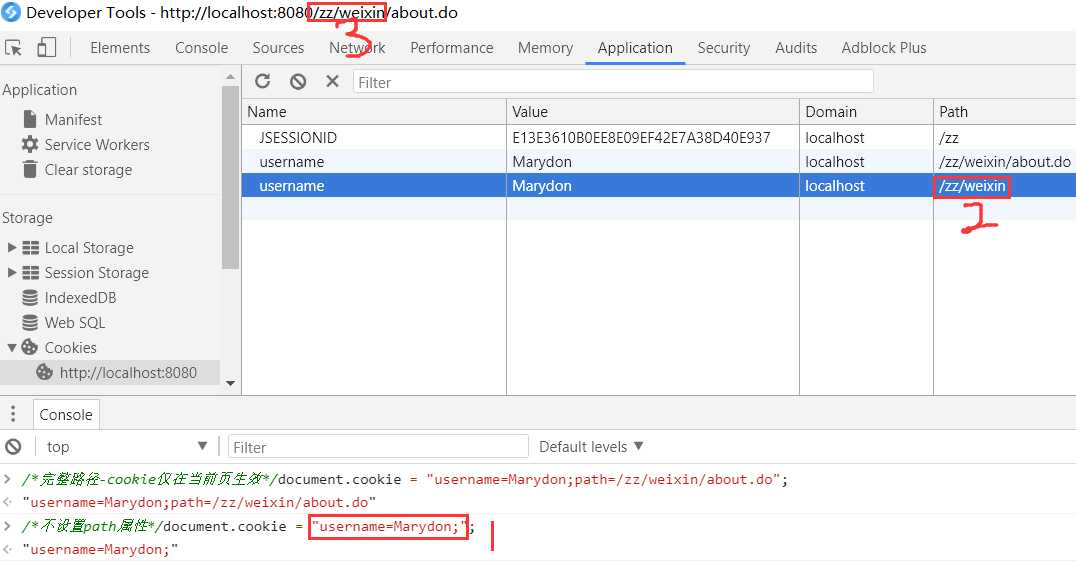Activate the inspect element picker icon
The image size is (1076, 565).
click(x=13, y=47)
